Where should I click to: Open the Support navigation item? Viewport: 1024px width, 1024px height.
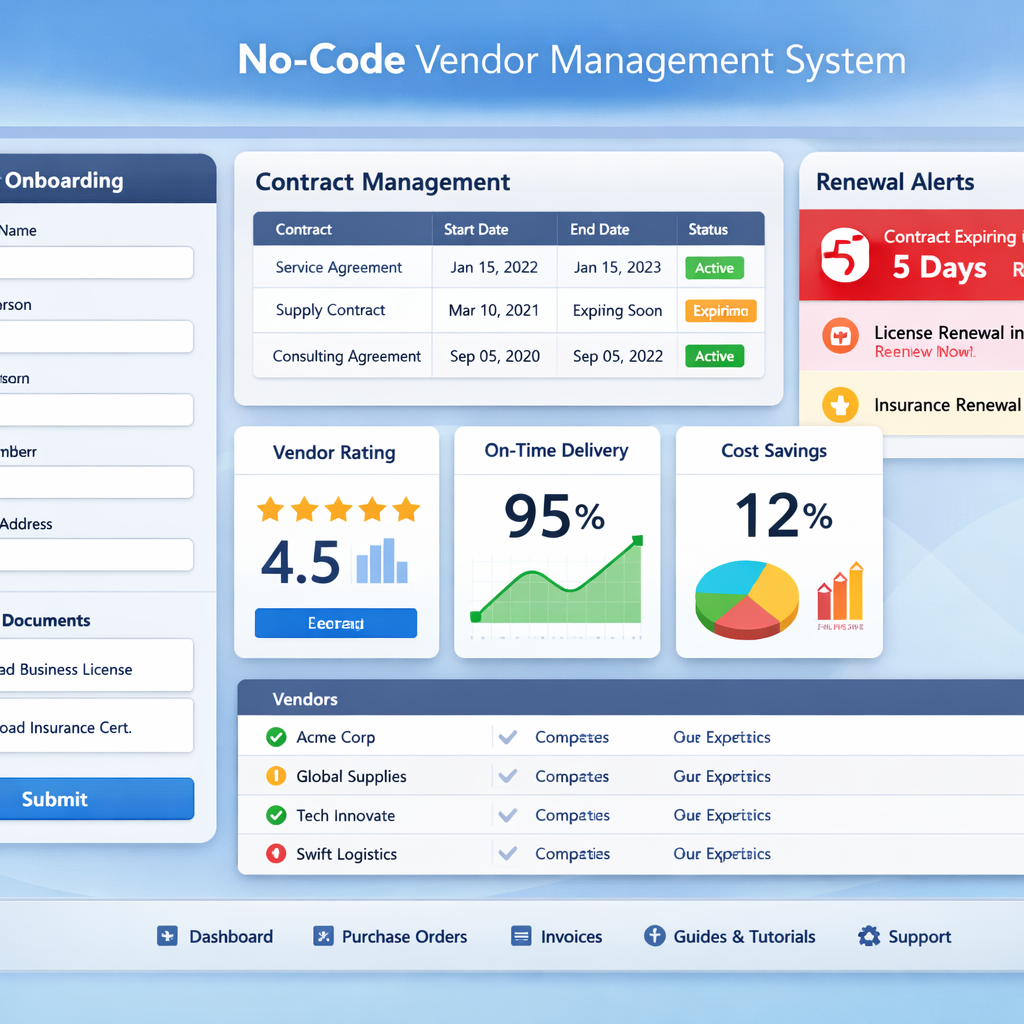904,936
